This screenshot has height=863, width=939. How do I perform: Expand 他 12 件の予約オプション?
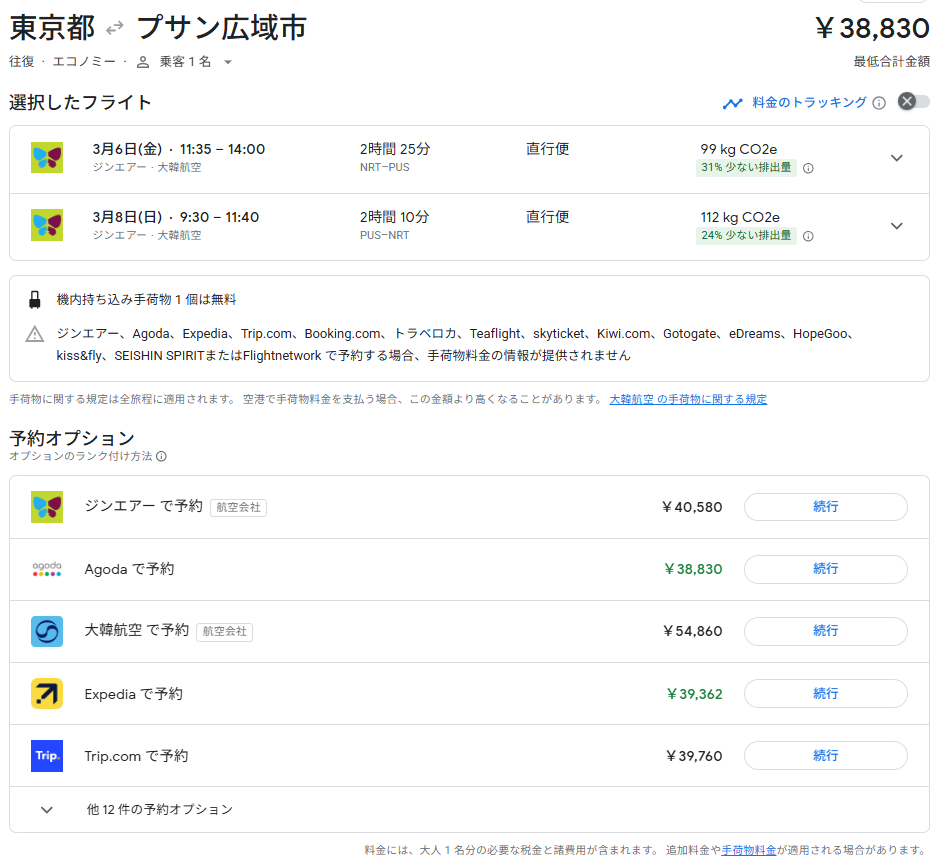(47, 810)
